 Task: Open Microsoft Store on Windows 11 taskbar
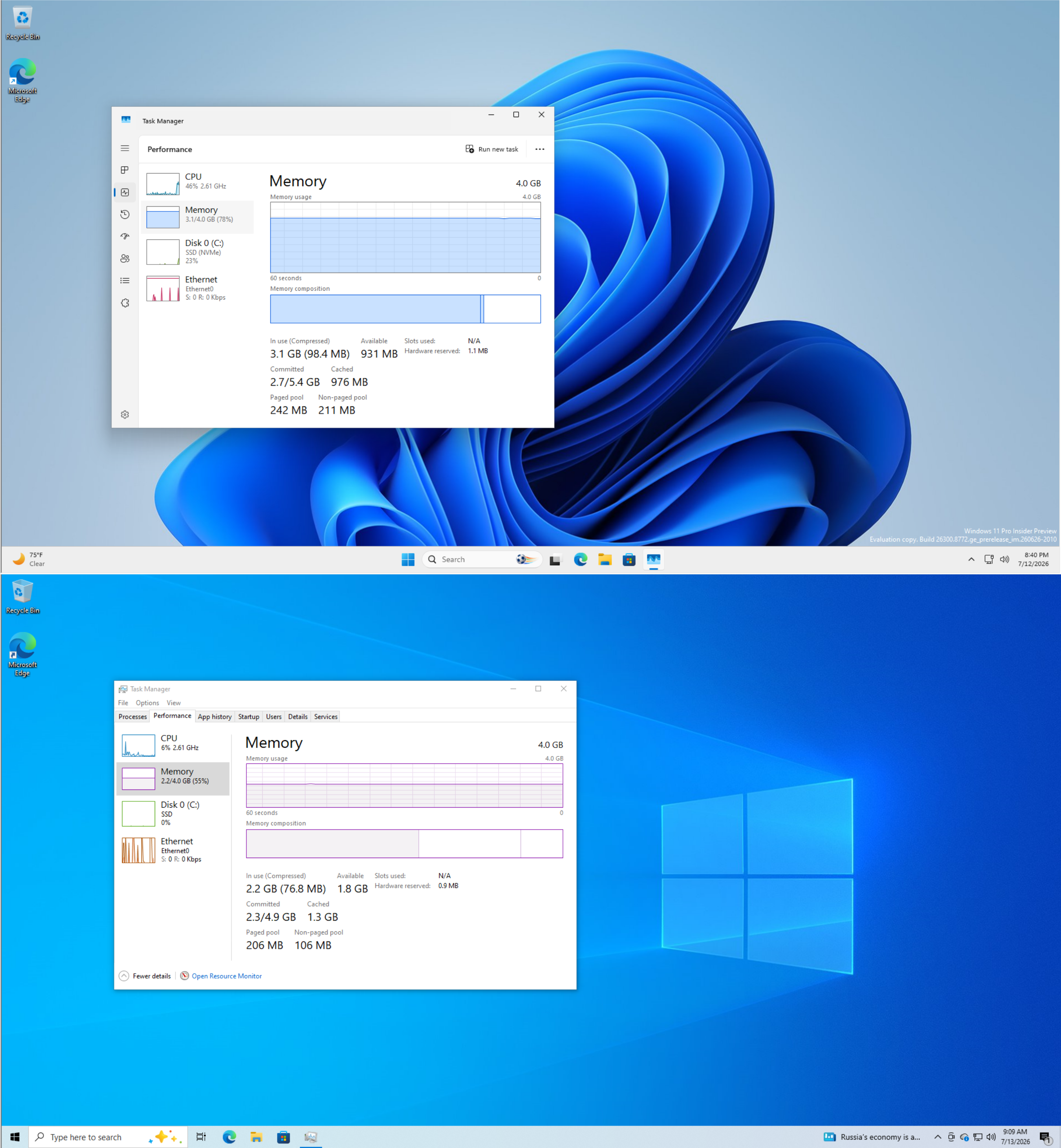click(629, 559)
